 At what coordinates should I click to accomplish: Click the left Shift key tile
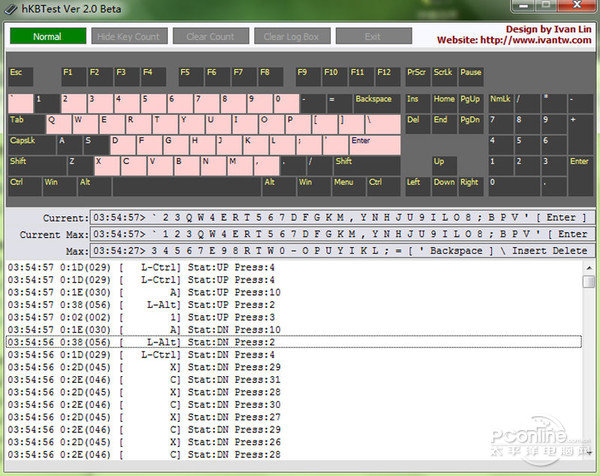(x=37, y=166)
